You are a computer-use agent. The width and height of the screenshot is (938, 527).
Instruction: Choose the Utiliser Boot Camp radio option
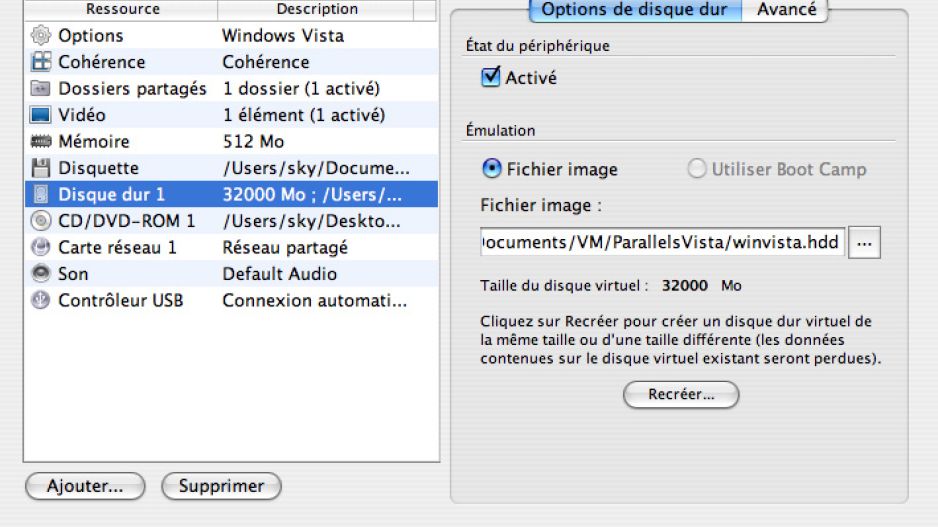click(x=696, y=169)
